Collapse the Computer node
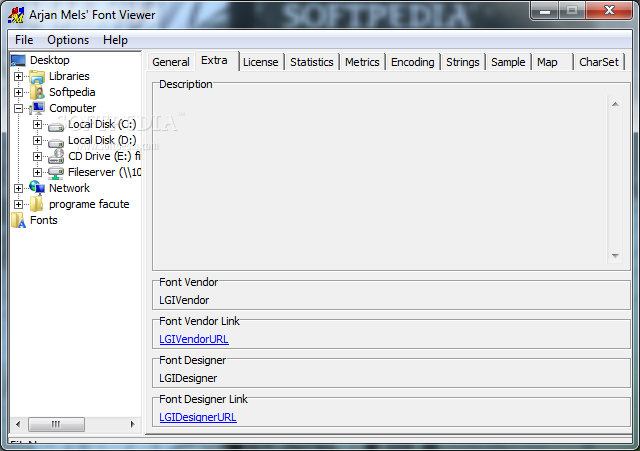Viewport: 640px width, 451px height. (18, 108)
